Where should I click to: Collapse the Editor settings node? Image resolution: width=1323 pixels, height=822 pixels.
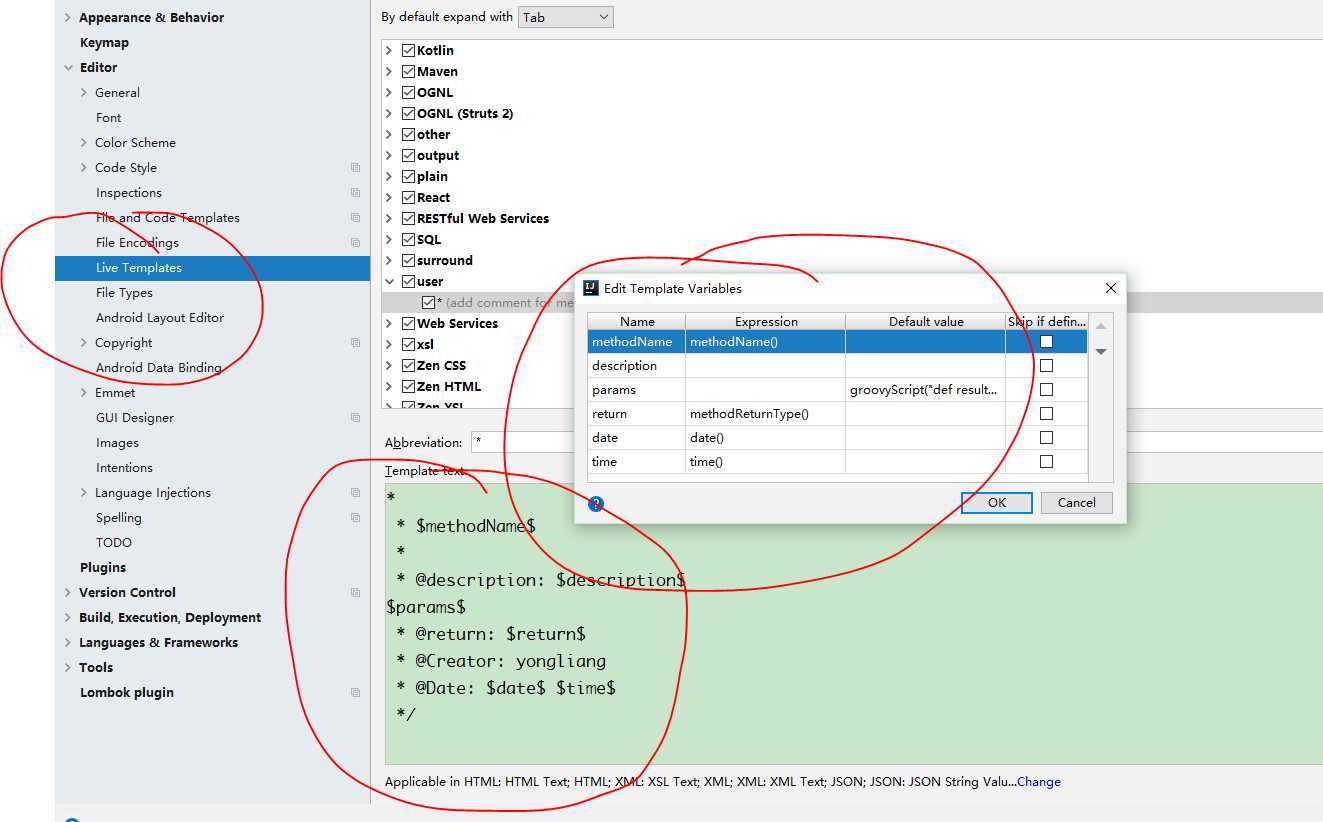68,67
